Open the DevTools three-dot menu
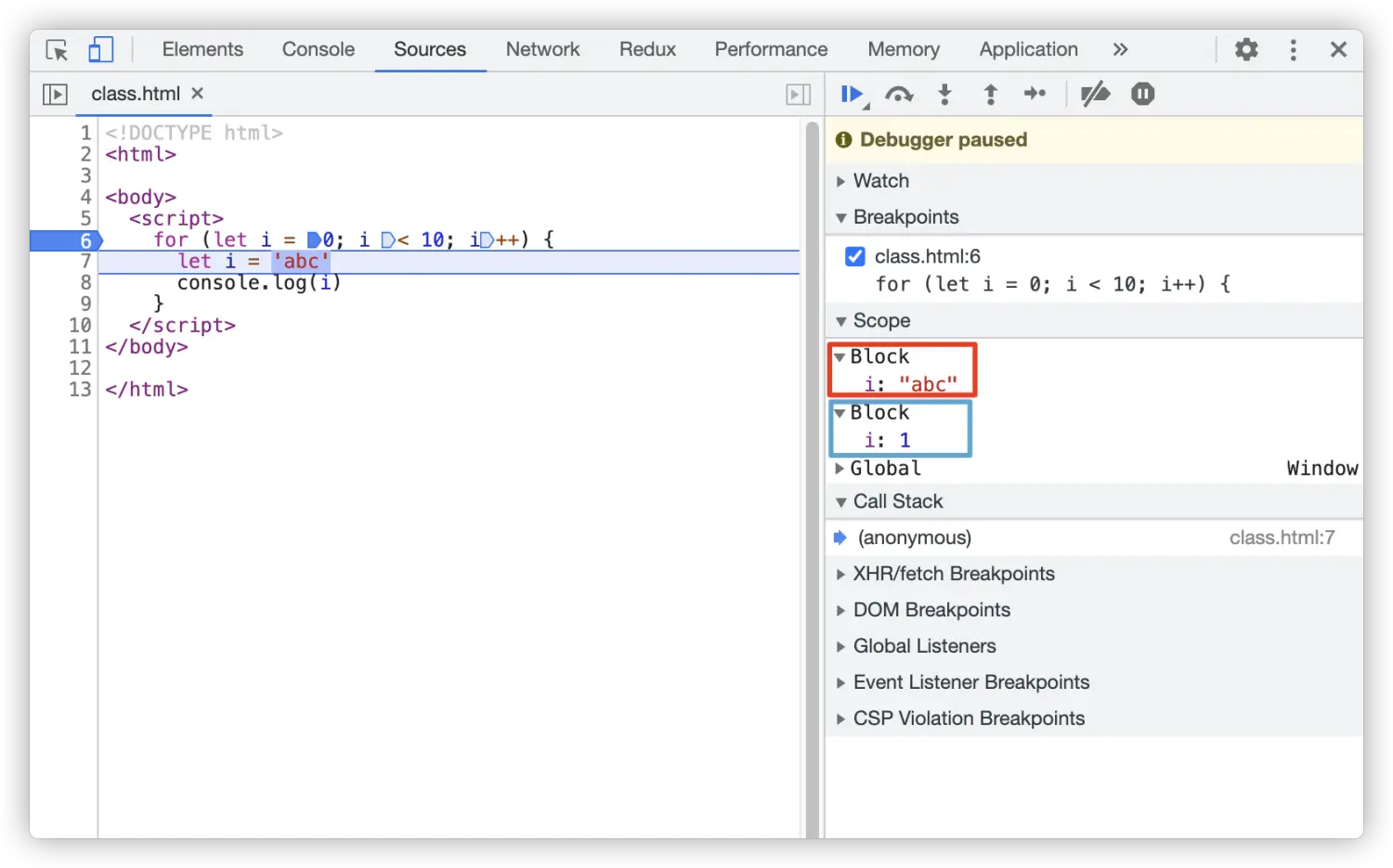 (1293, 49)
